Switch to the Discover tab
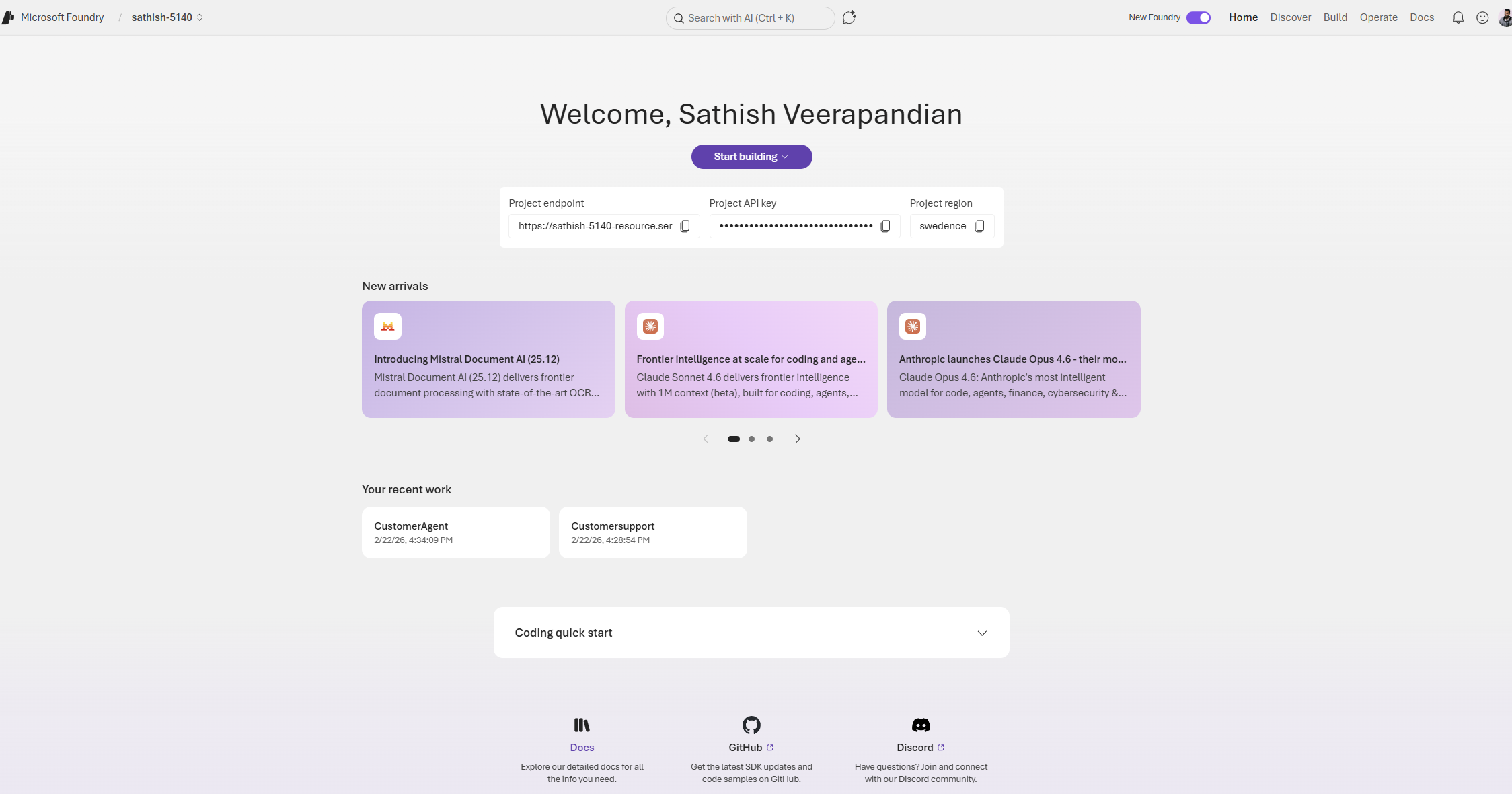The image size is (1512, 794). [1290, 17]
